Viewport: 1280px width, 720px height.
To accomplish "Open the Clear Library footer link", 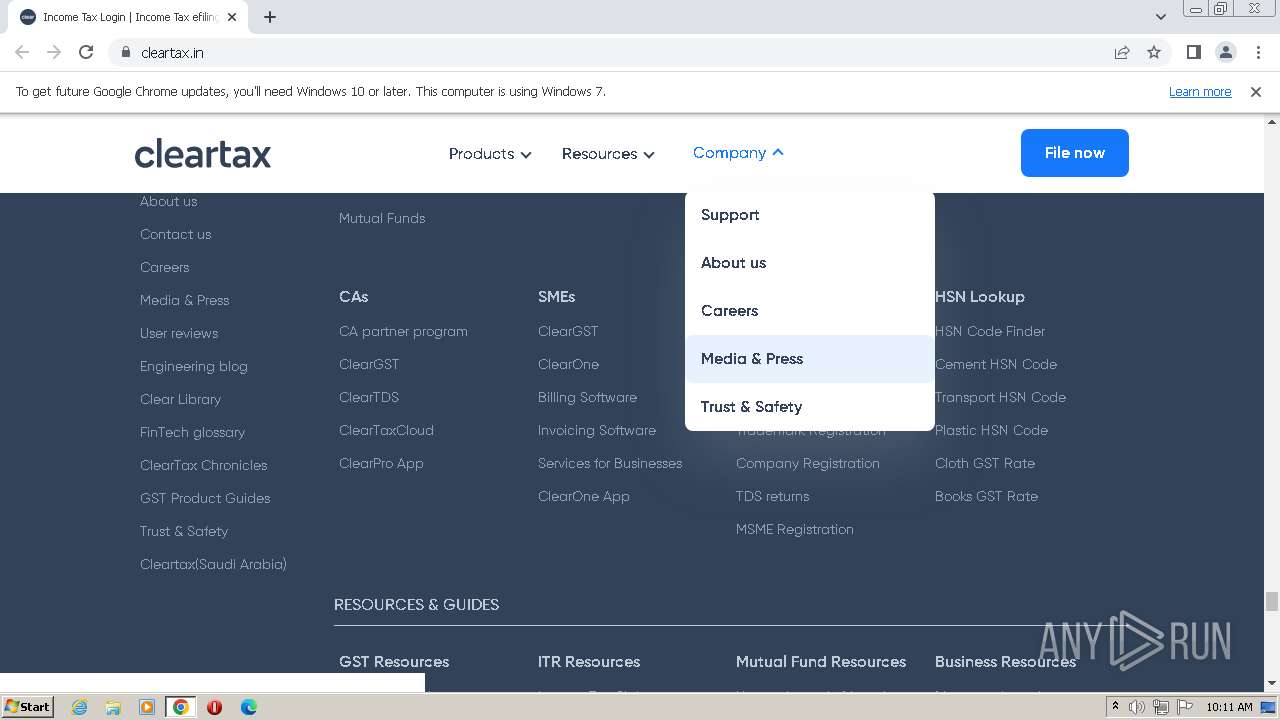I will (181, 399).
